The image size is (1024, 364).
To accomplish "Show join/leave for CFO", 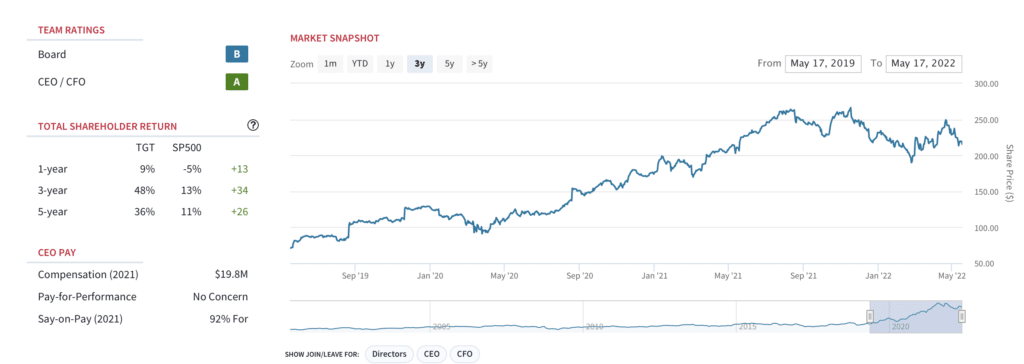I will point(464,354).
